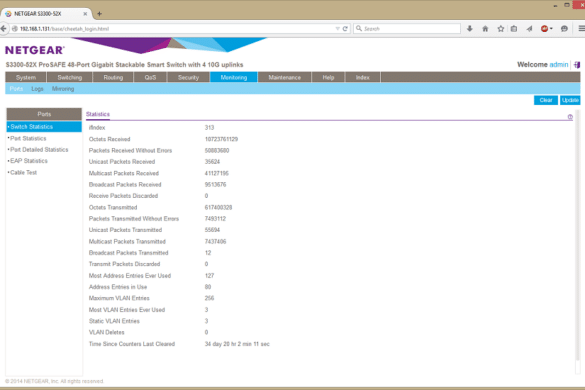Viewport: 585px width, 390px height.
Task: Click the Clear button
Action: [x=546, y=100]
